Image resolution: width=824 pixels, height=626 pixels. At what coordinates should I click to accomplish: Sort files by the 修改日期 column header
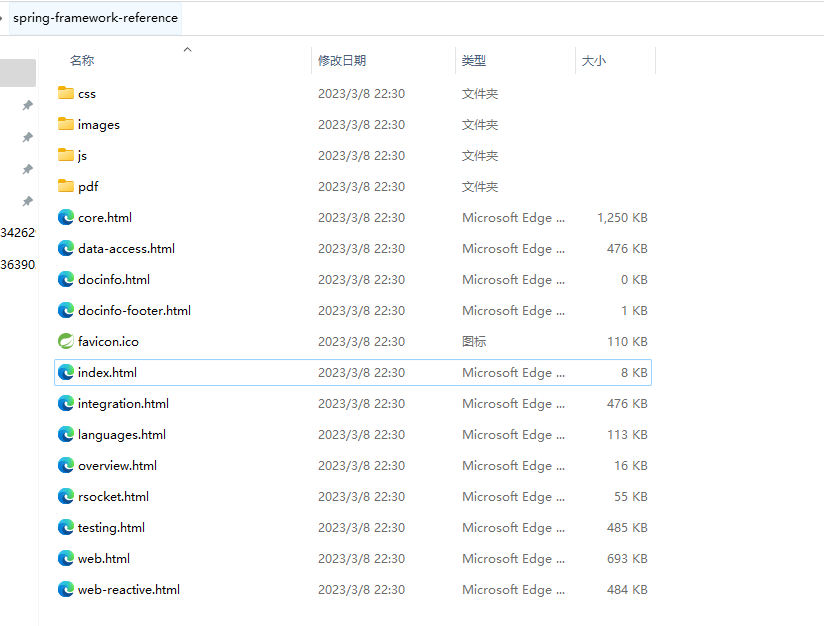(x=342, y=60)
